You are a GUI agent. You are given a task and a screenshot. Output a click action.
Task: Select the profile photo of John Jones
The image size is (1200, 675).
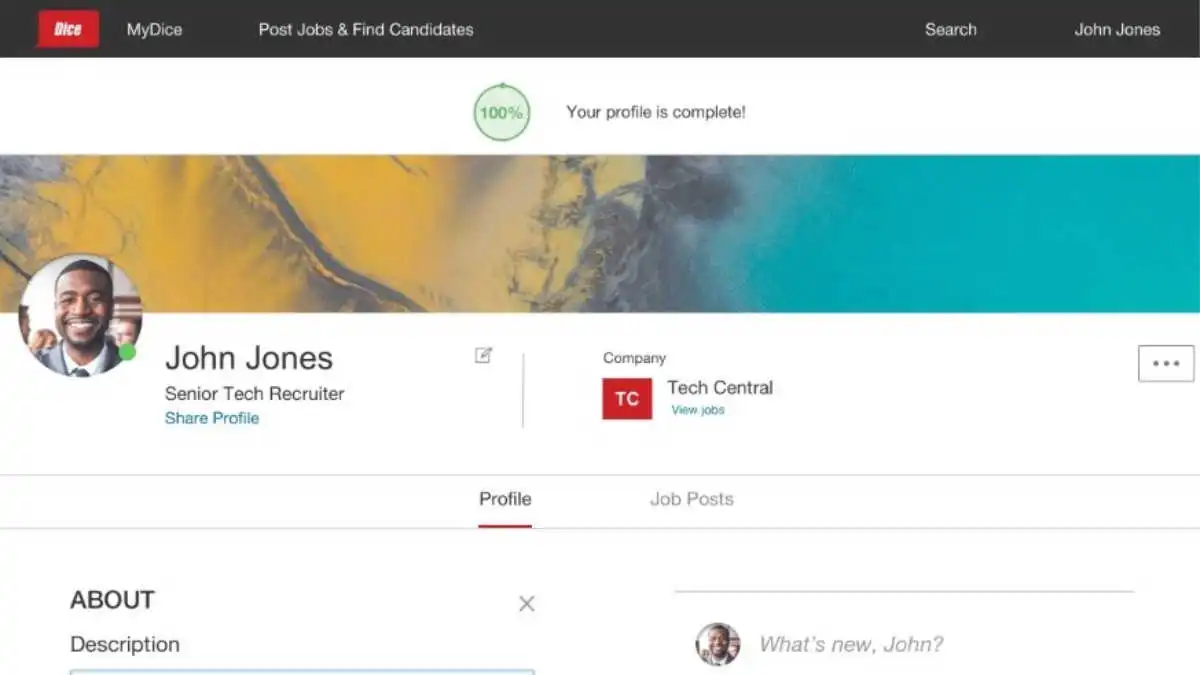[80, 312]
